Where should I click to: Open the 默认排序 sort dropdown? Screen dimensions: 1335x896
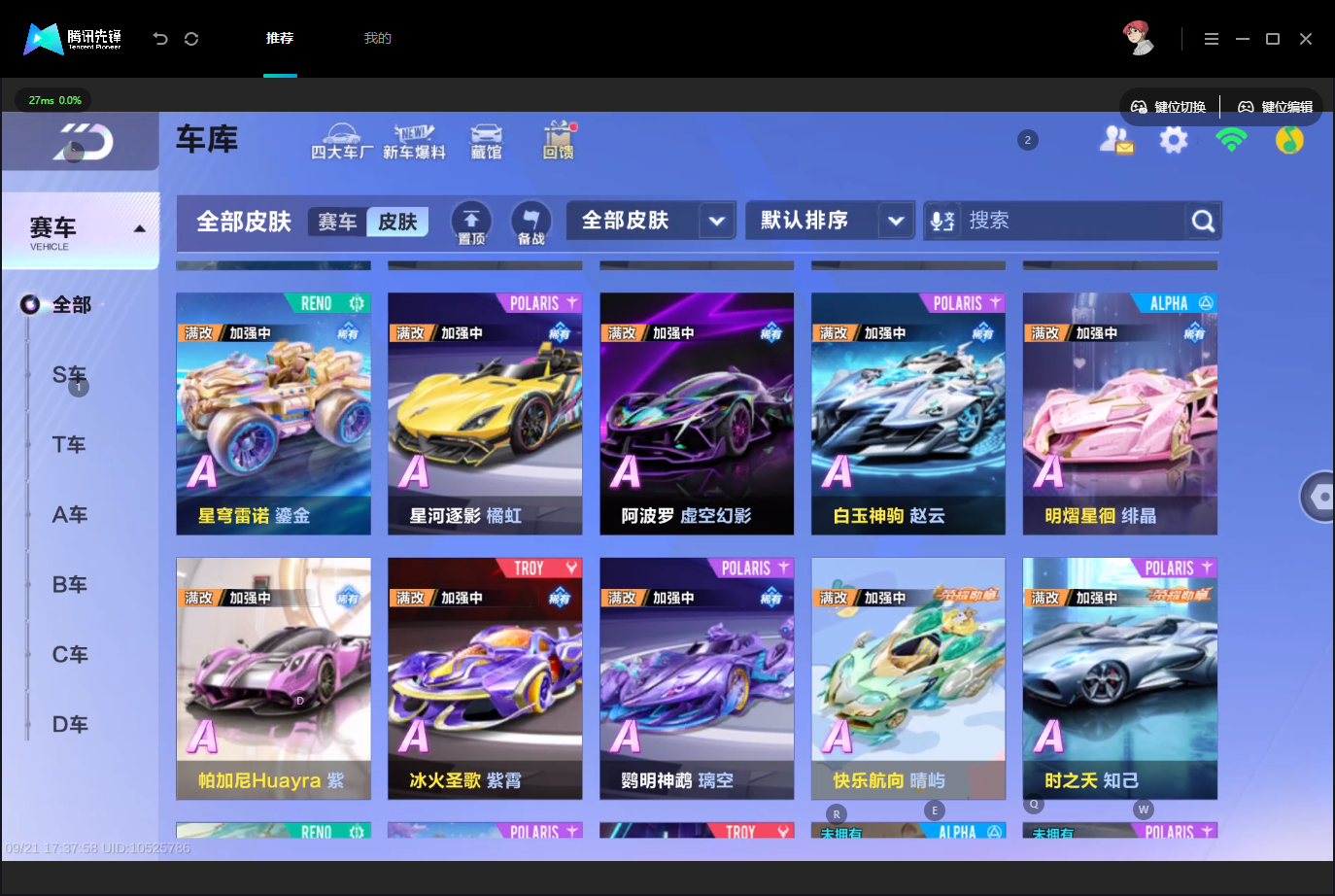pos(831,221)
